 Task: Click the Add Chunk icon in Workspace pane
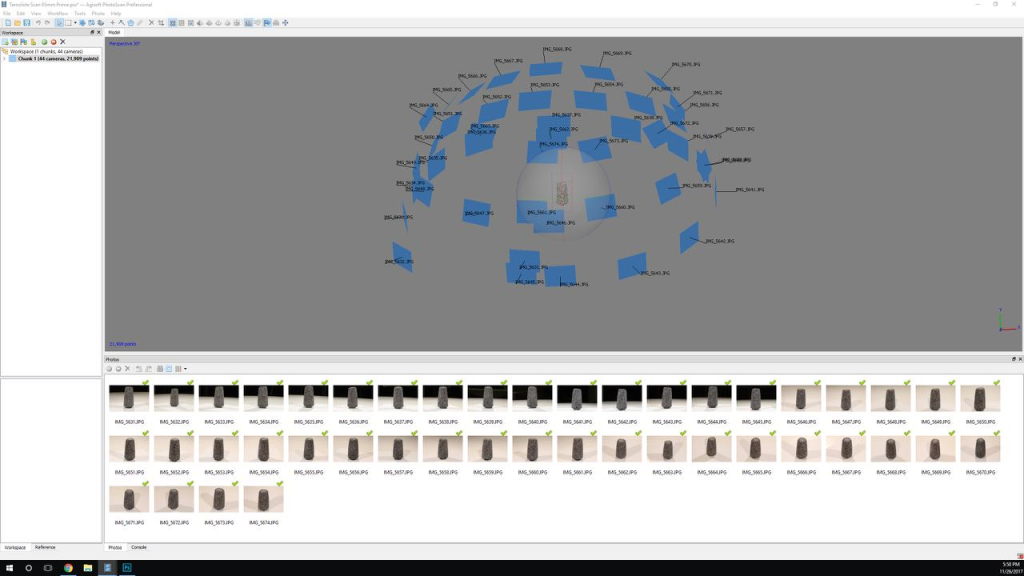pyautogui.click(x=6, y=42)
